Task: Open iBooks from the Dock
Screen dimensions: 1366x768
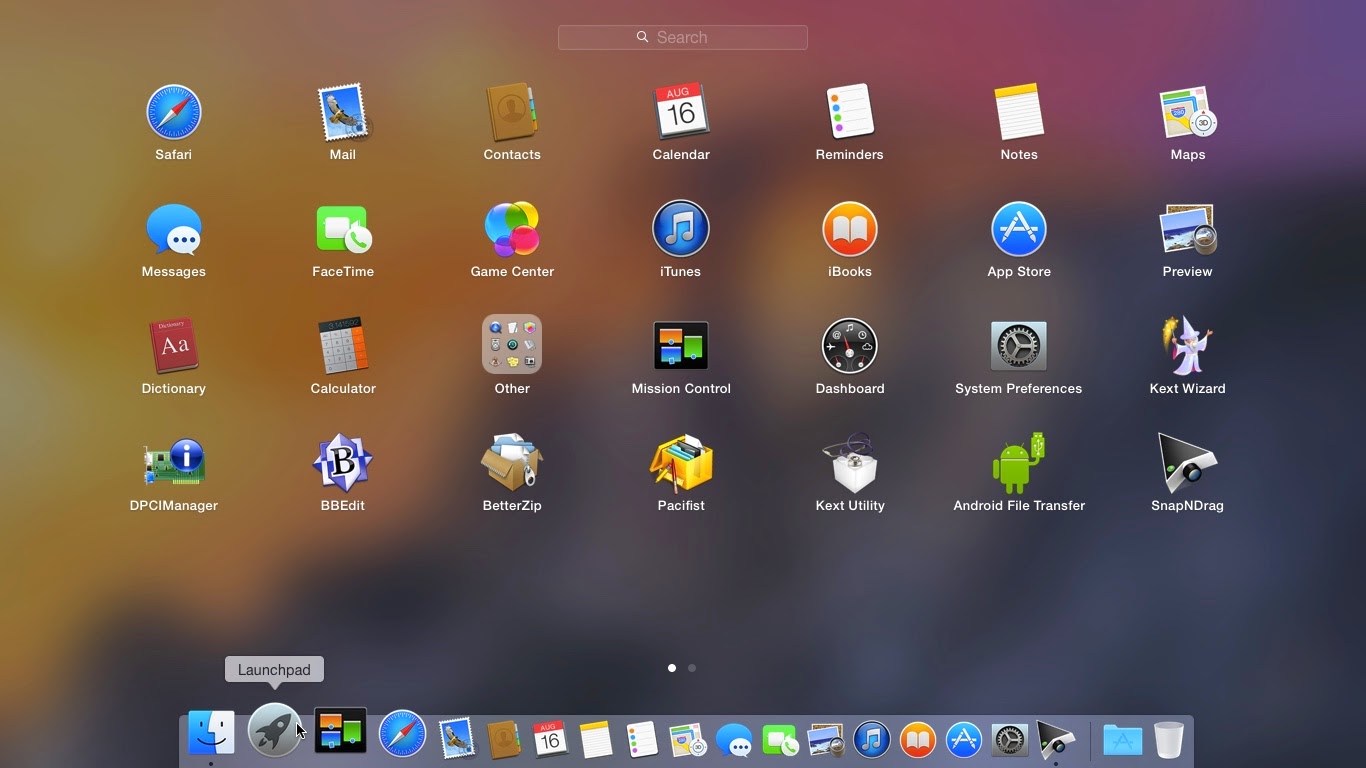Action: coord(918,739)
